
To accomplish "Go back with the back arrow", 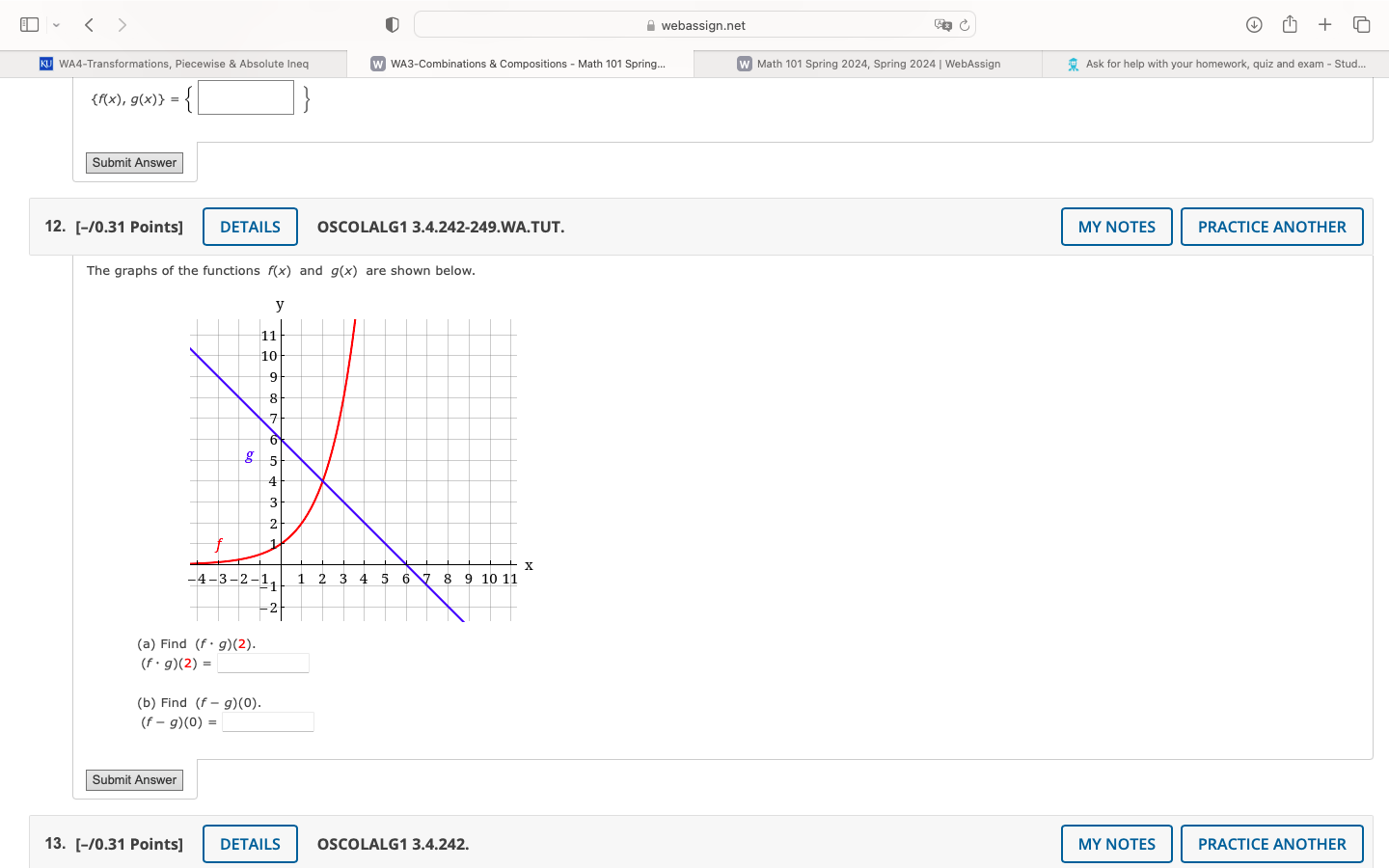I will [x=89, y=25].
